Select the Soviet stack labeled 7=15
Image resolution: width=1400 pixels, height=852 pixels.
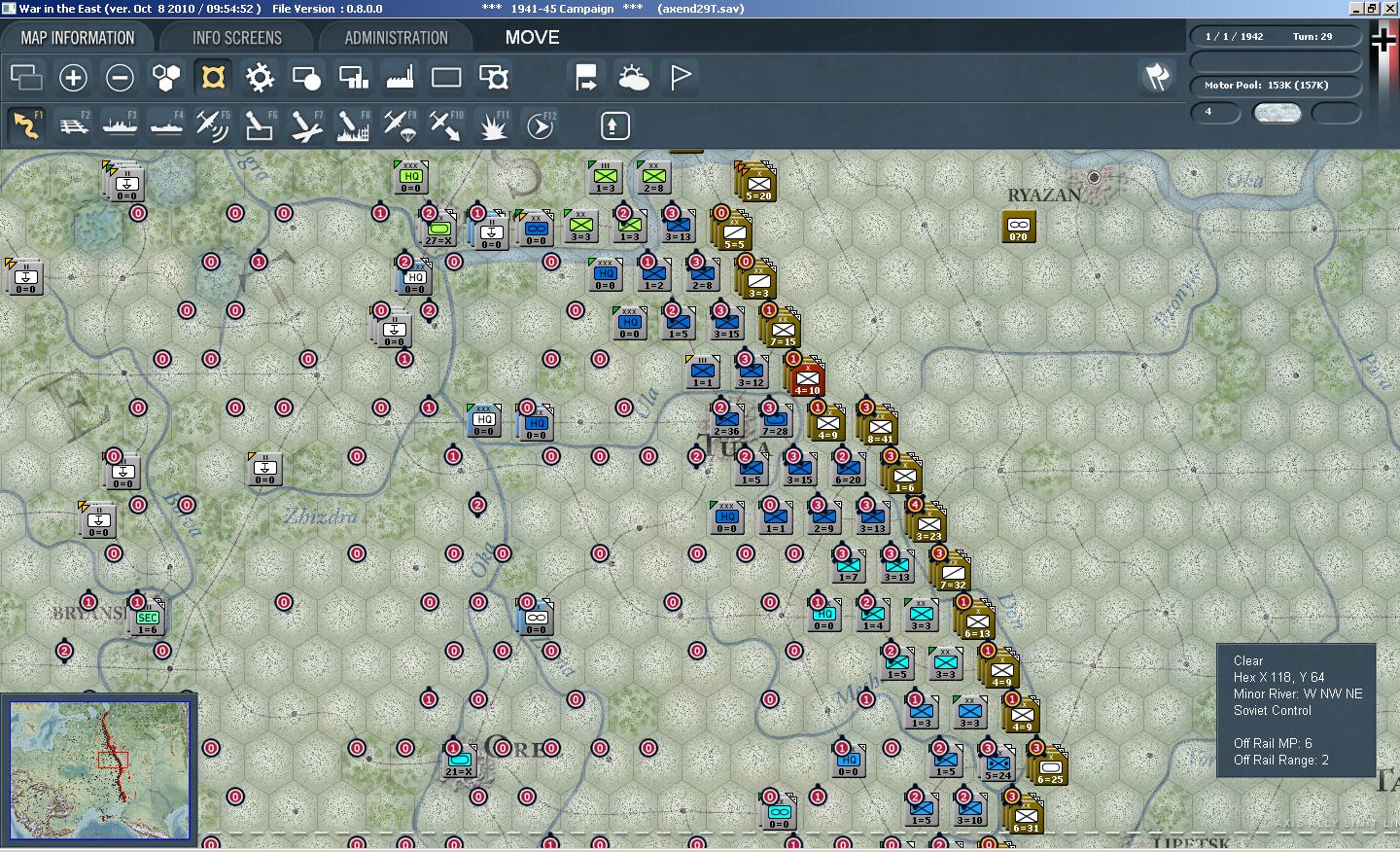[783, 329]
